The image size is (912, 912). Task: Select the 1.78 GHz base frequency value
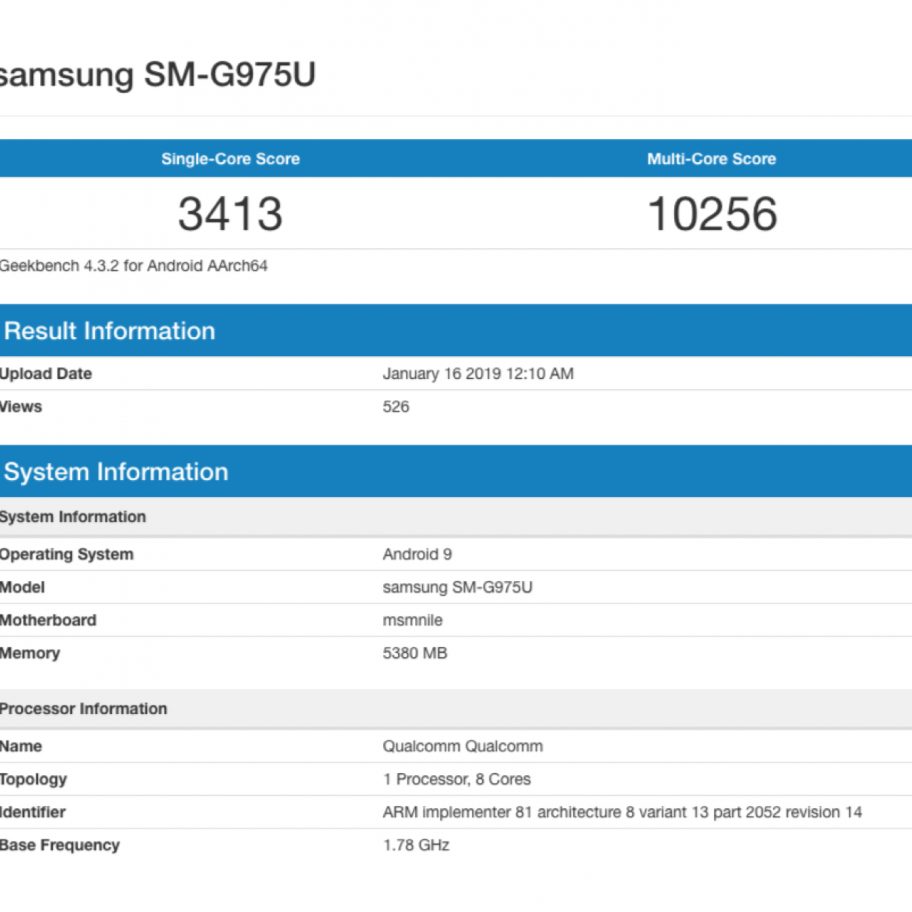(x=416, y=845)
